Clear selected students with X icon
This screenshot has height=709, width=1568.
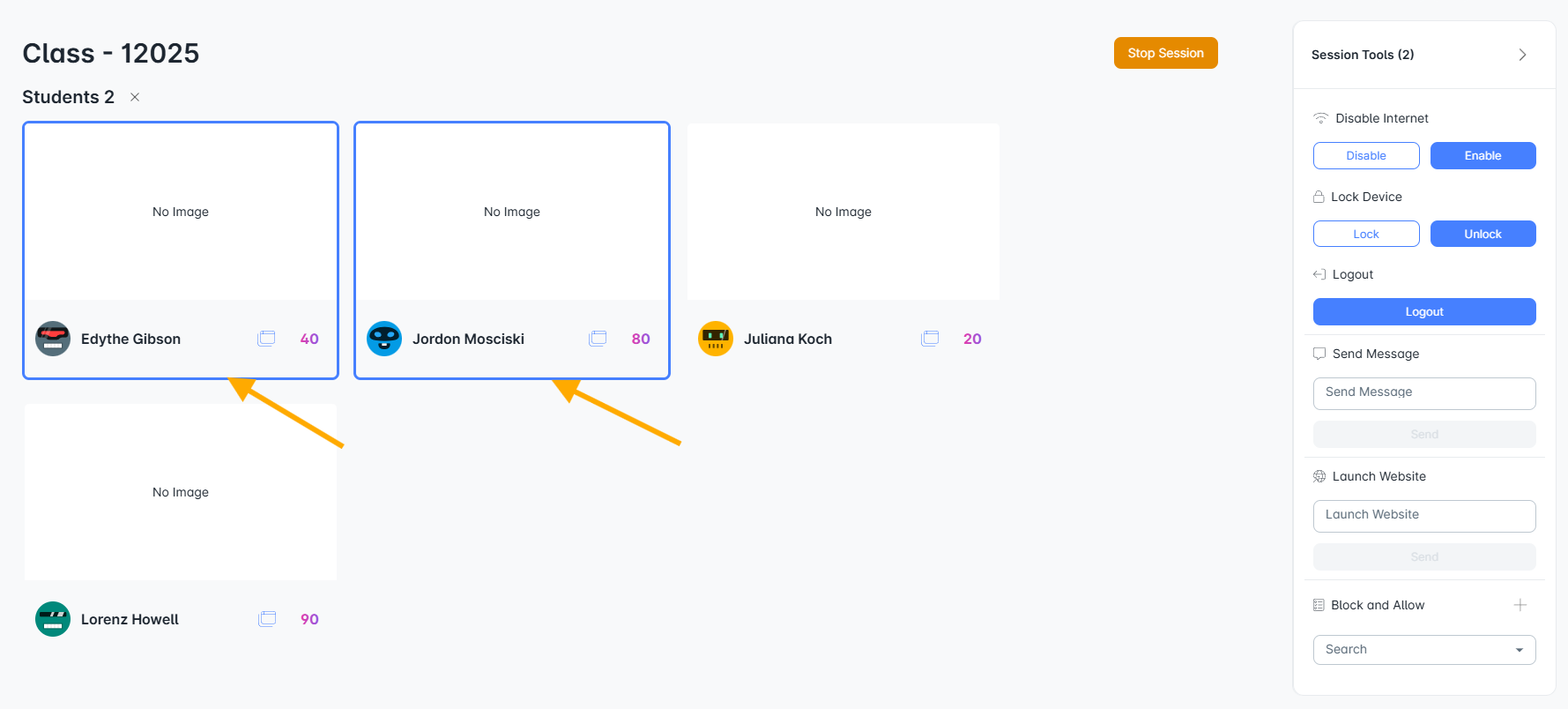click(135, 97)
